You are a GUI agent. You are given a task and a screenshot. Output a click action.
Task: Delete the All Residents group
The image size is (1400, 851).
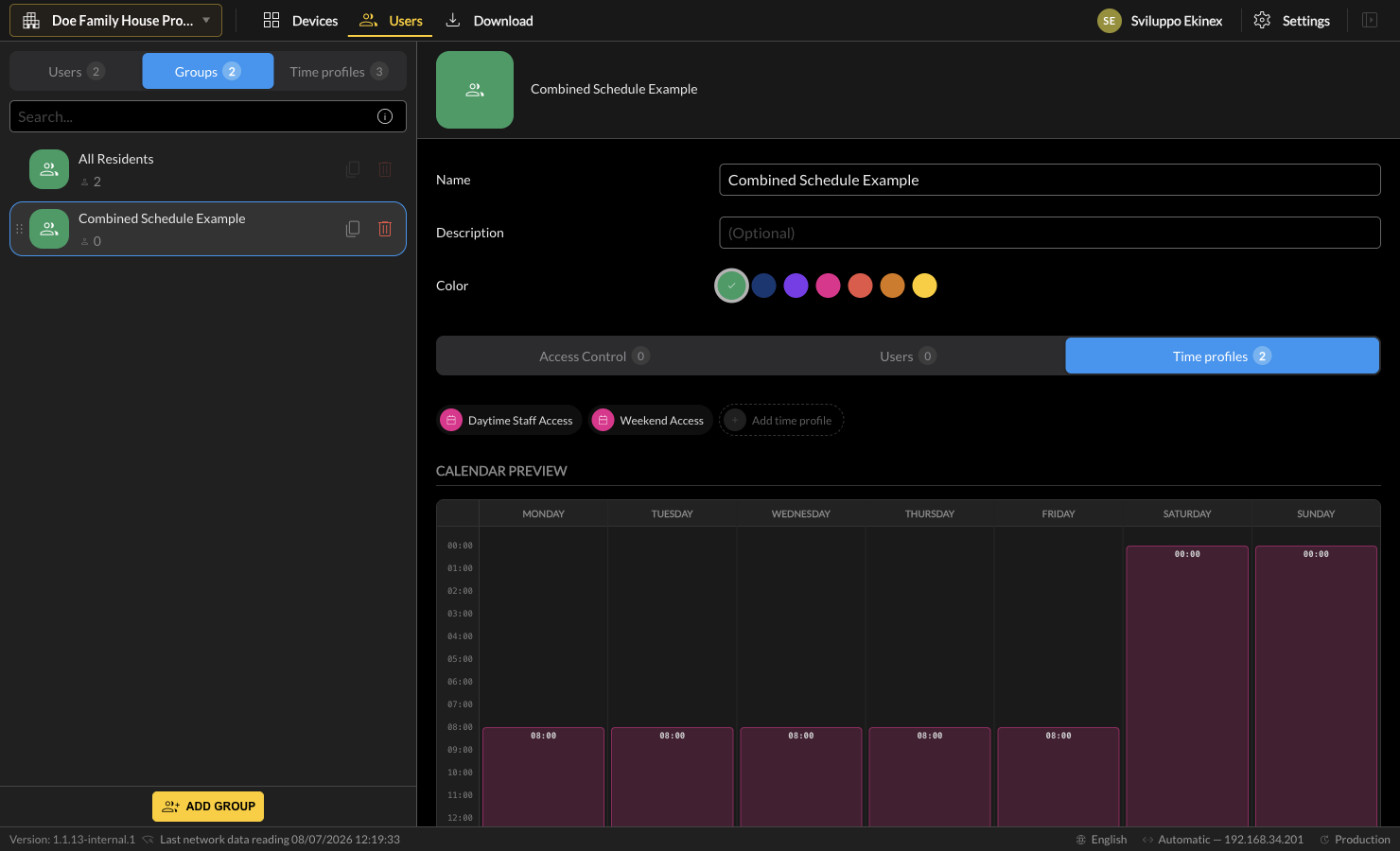click(385, 169)
